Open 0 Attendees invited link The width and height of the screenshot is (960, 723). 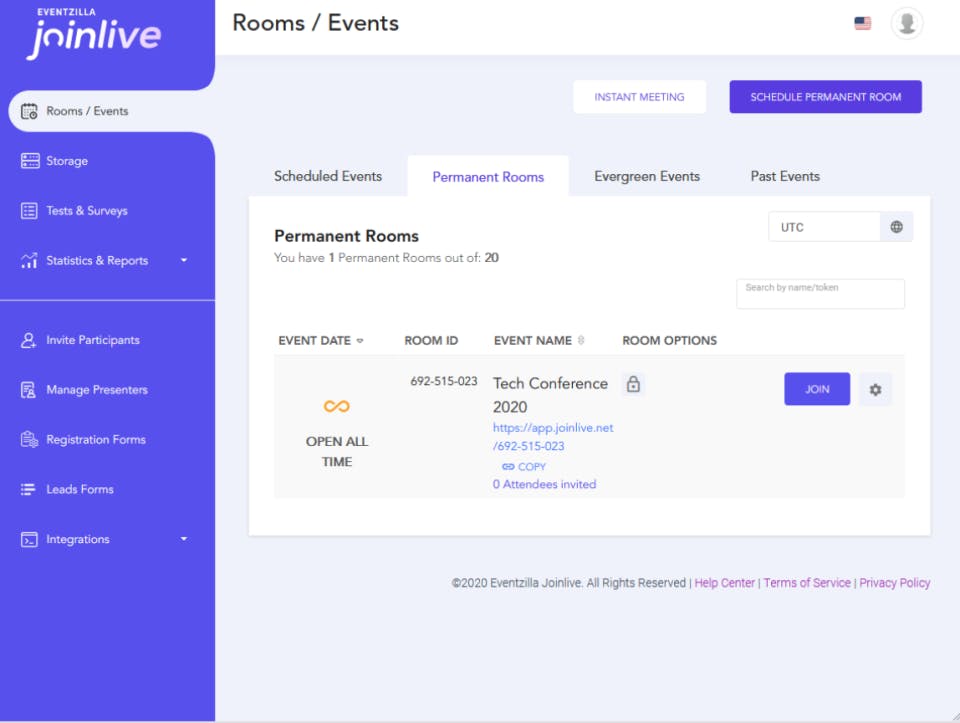[544, 484]
